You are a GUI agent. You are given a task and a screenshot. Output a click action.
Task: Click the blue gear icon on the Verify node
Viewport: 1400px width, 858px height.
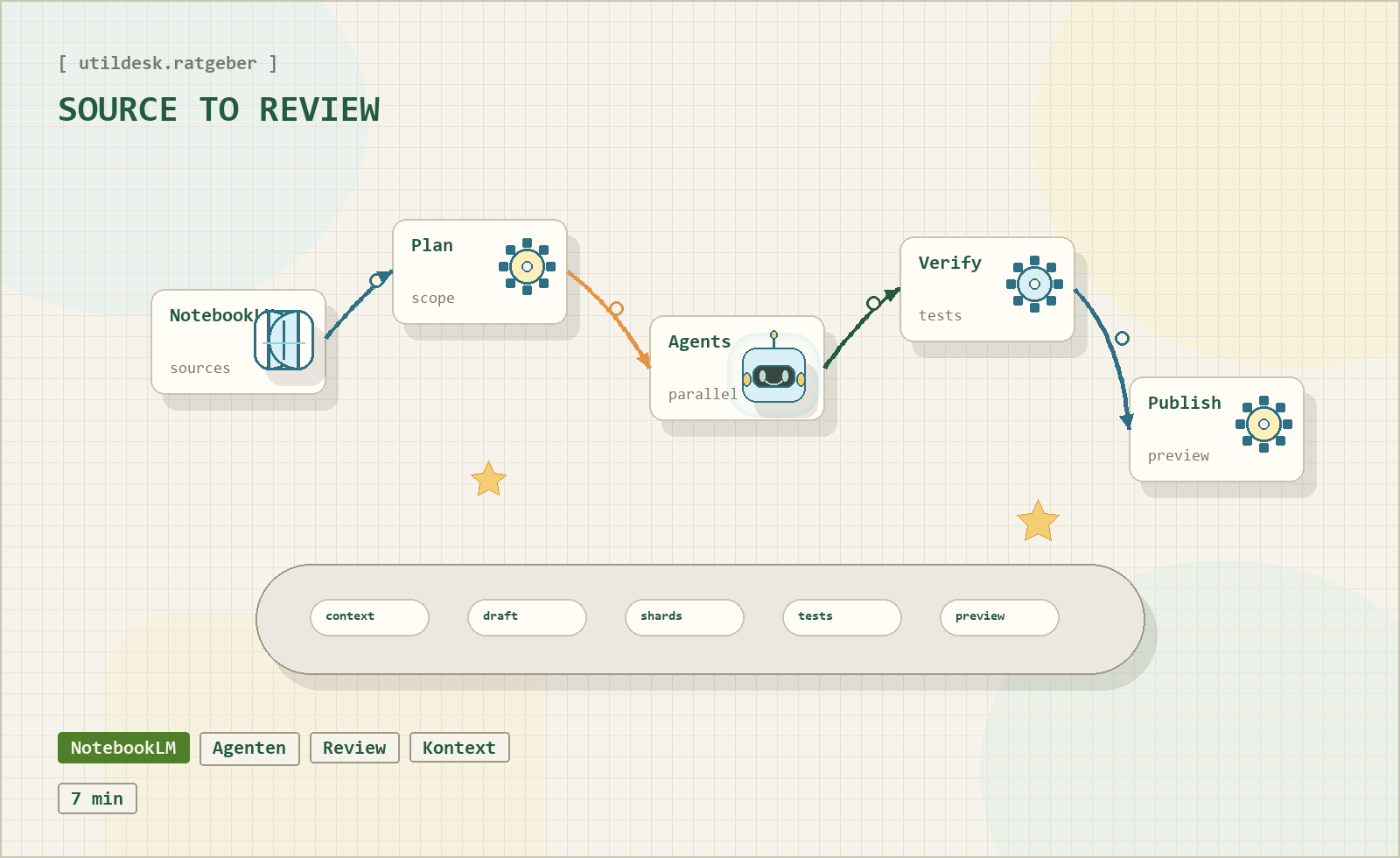pos(1032,283)
